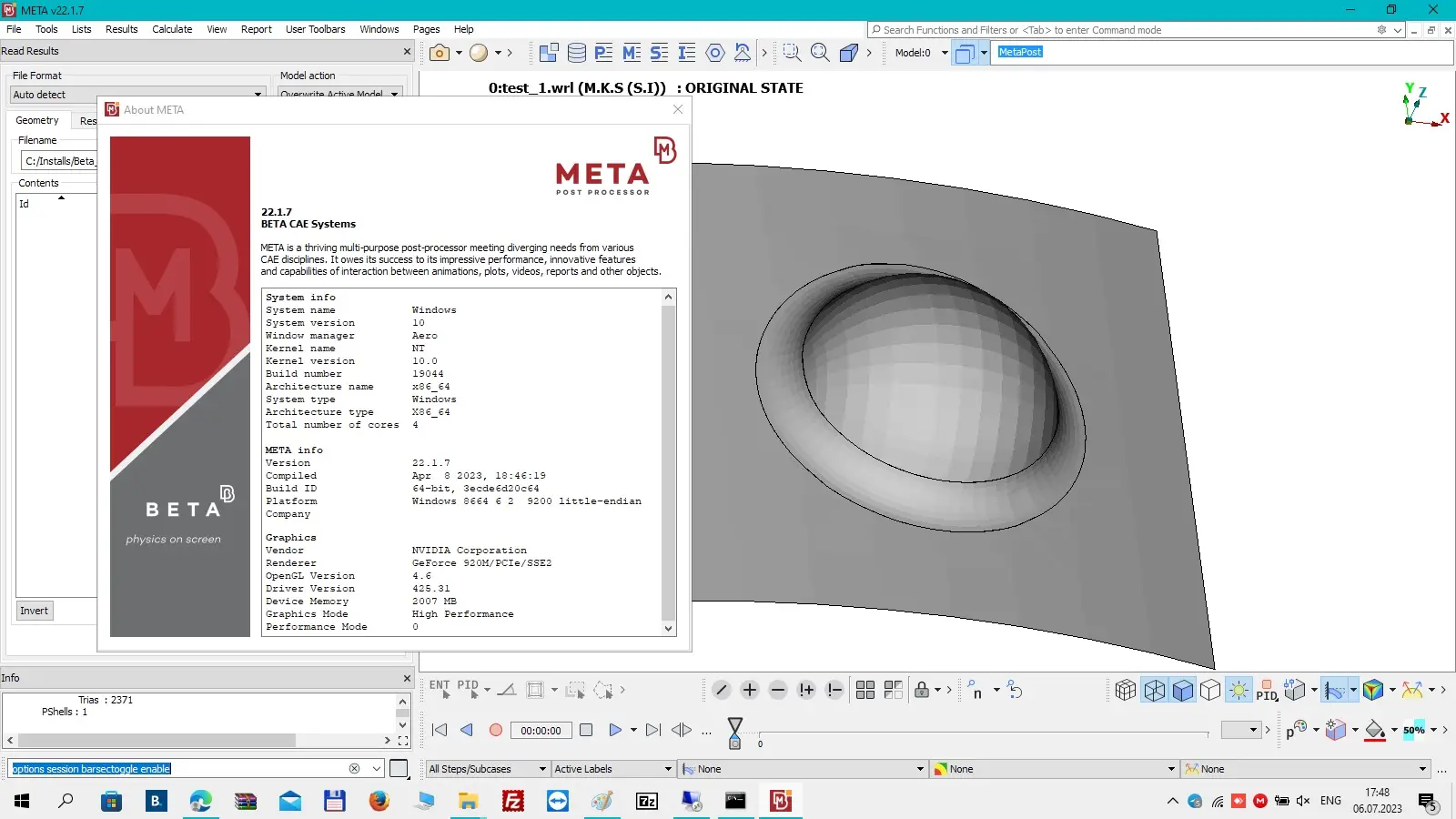Screen dimensions: 1456x819
Task: Click the windows layout icon in top toolbar
Action: point(549,53)
